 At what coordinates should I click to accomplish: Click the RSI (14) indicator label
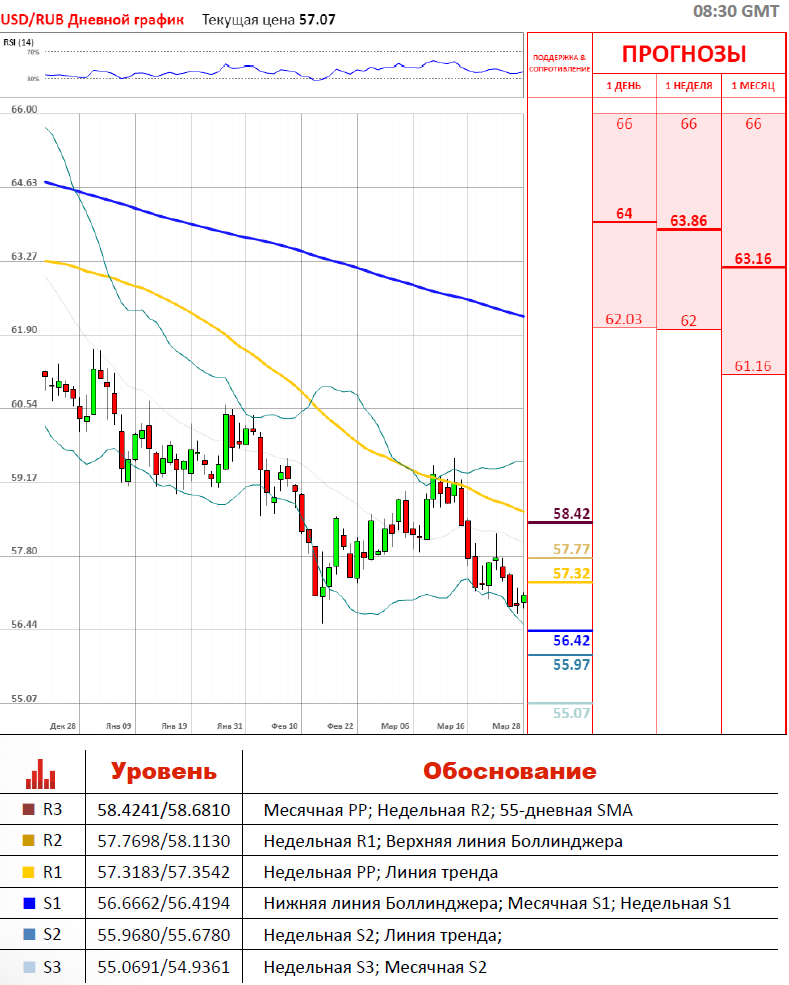17,42
